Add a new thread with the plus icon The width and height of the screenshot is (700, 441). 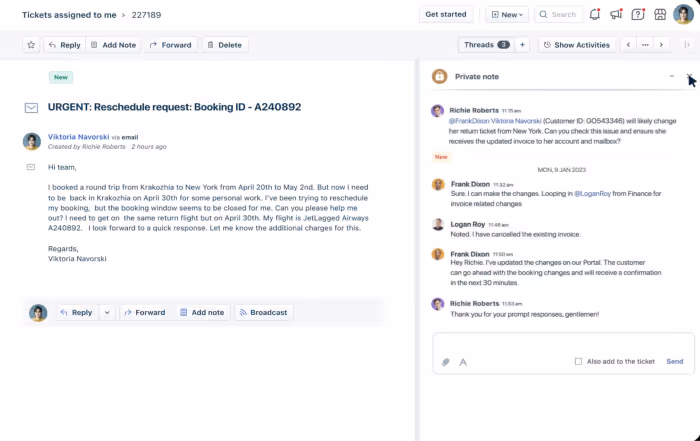point(522,45)
